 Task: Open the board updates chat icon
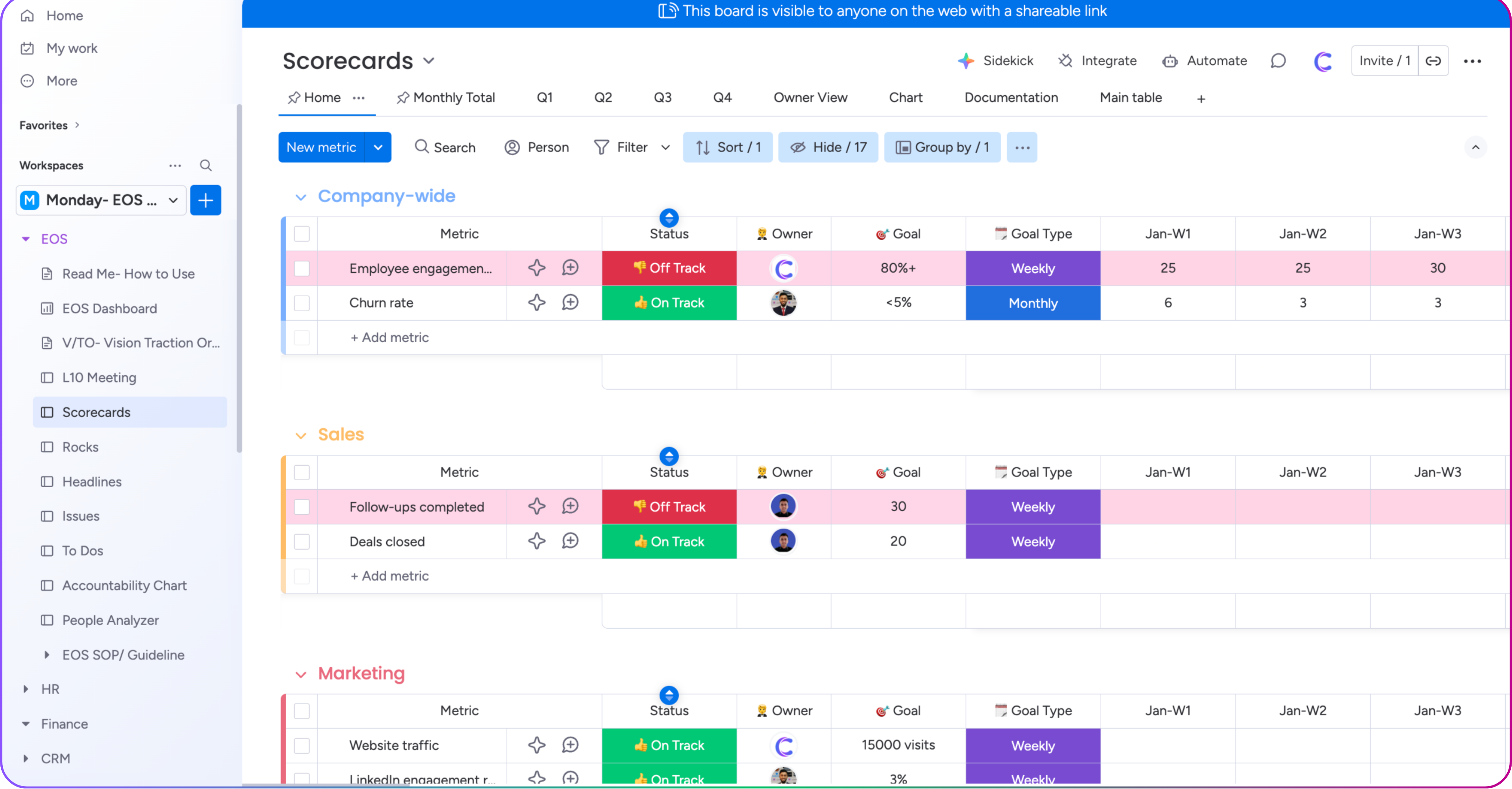pos(1279,61)
